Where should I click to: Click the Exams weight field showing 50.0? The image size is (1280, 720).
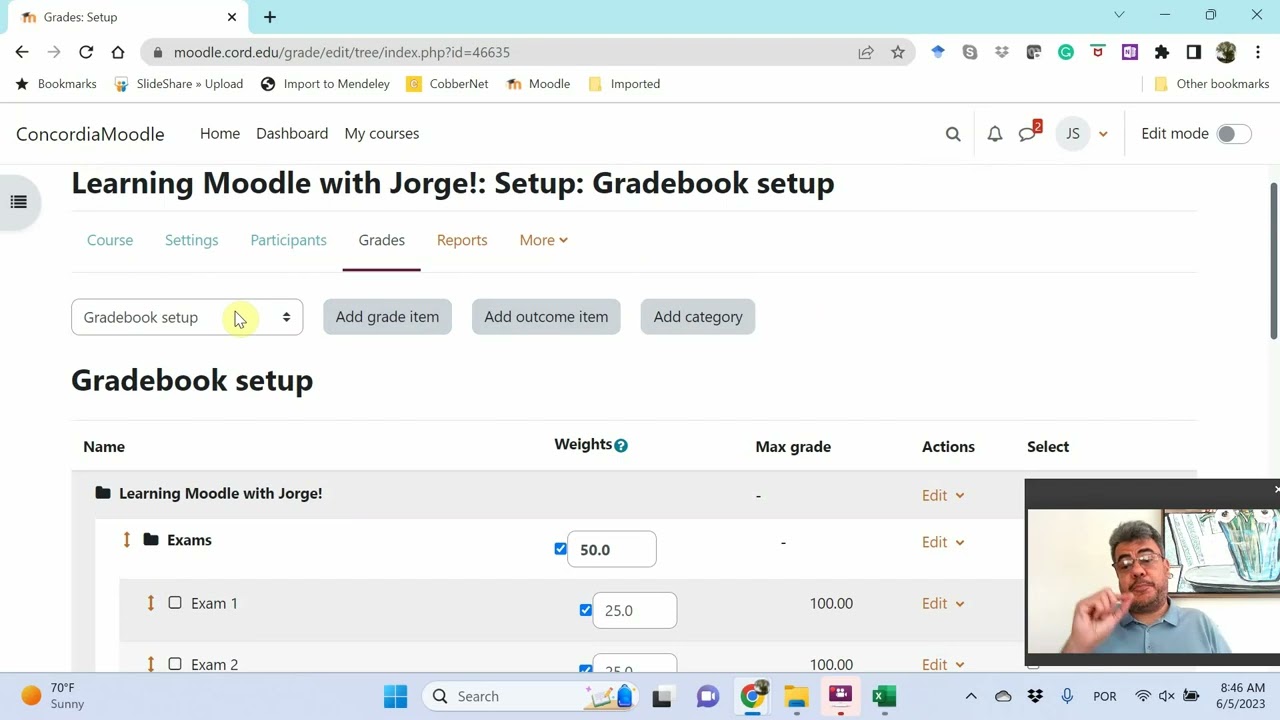coord(612,549)
